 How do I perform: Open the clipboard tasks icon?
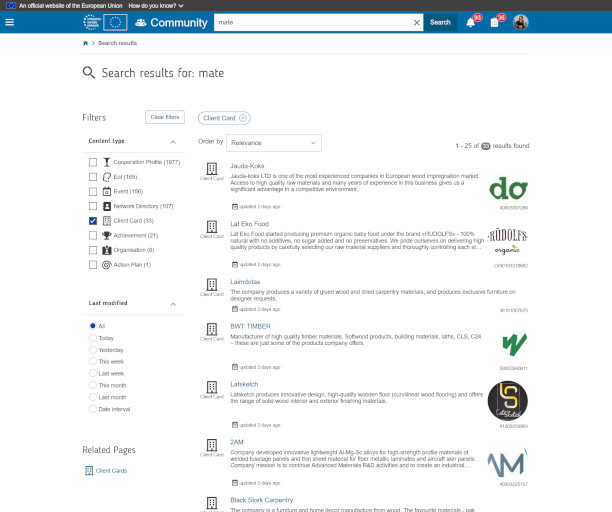click(x=494, y=22)
